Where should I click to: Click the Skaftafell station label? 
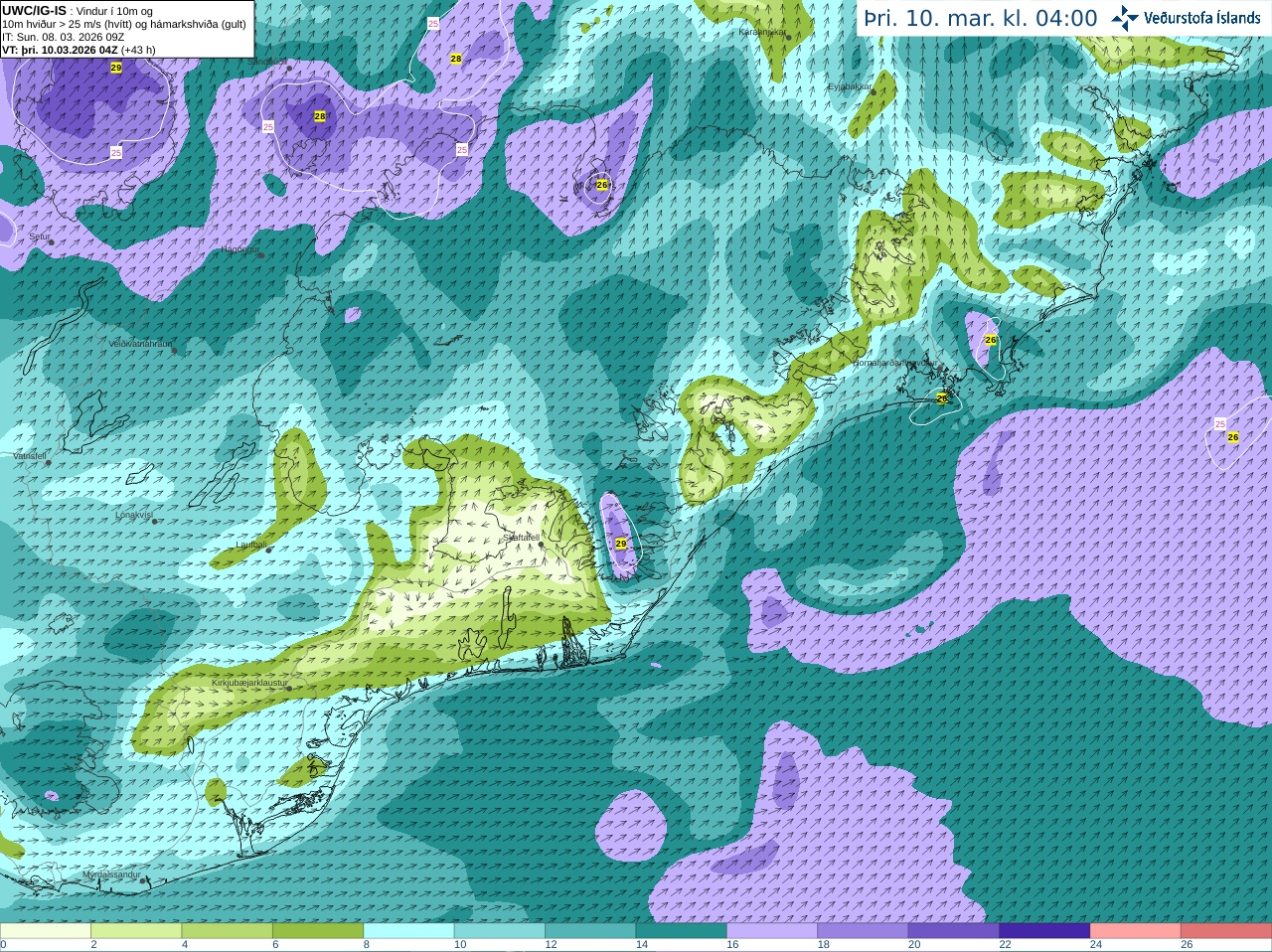point(521,538)
